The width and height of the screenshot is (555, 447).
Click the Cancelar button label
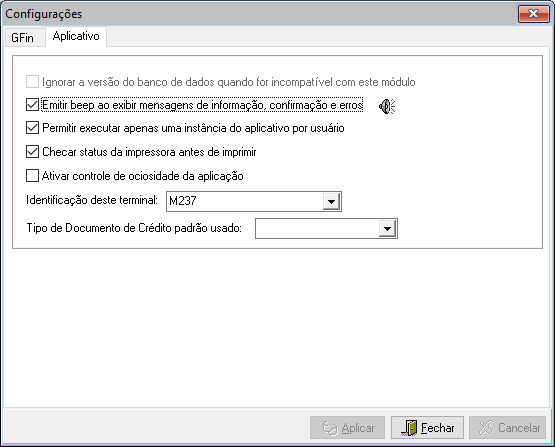tap(519, 428)
